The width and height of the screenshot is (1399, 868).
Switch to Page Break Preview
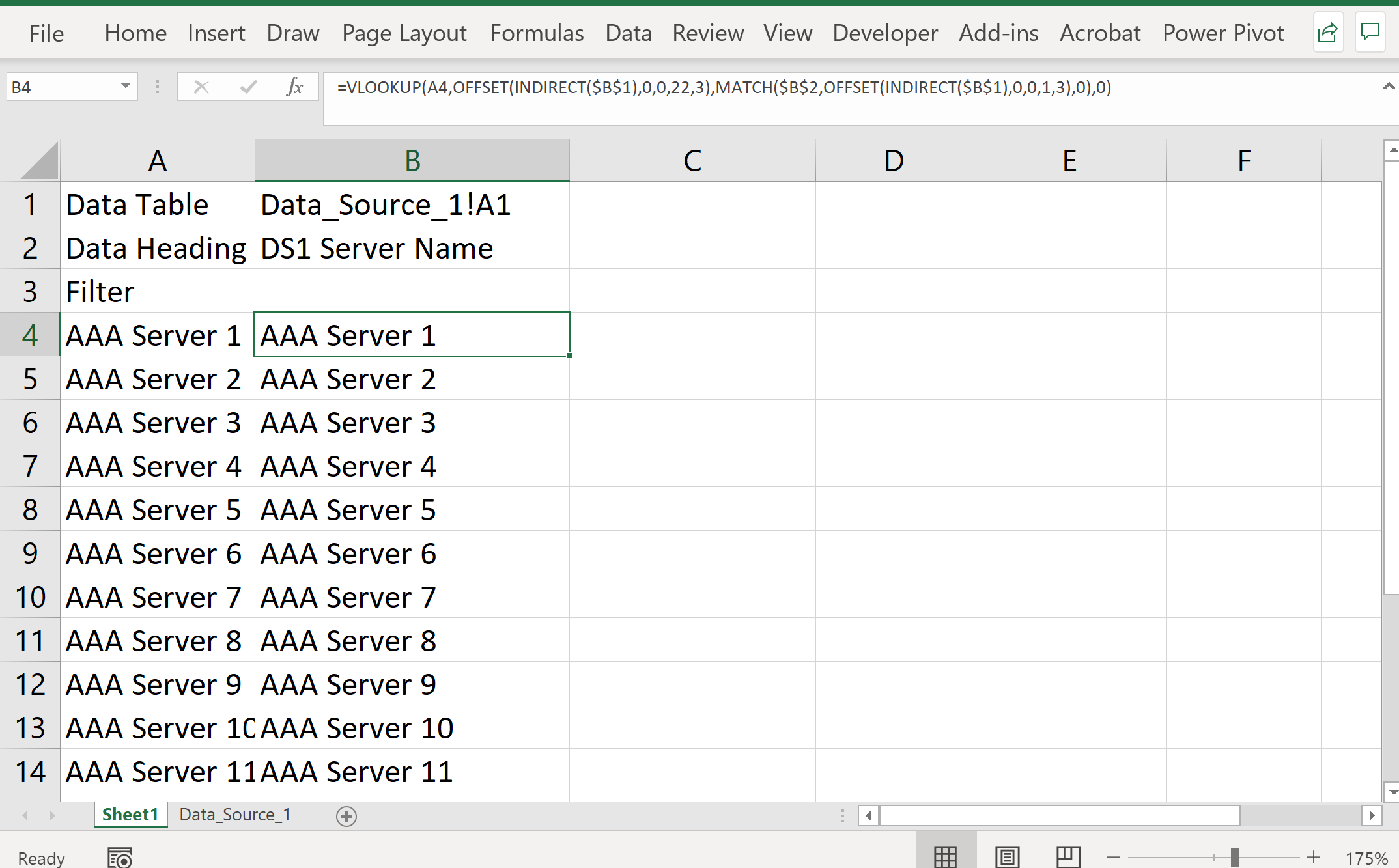(x=1068, y=856)
